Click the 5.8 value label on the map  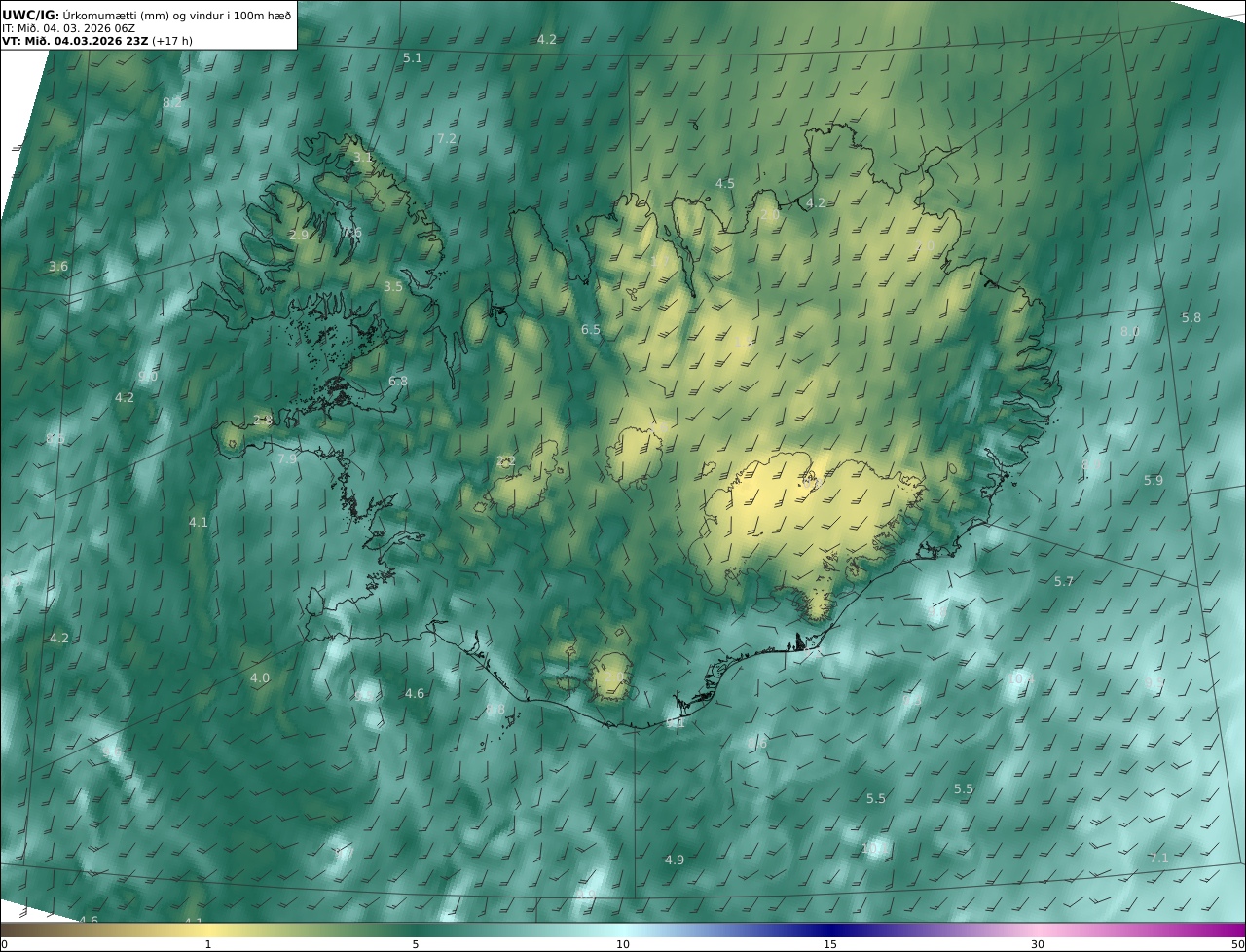pyautogui.click(x=1191, y=318)
